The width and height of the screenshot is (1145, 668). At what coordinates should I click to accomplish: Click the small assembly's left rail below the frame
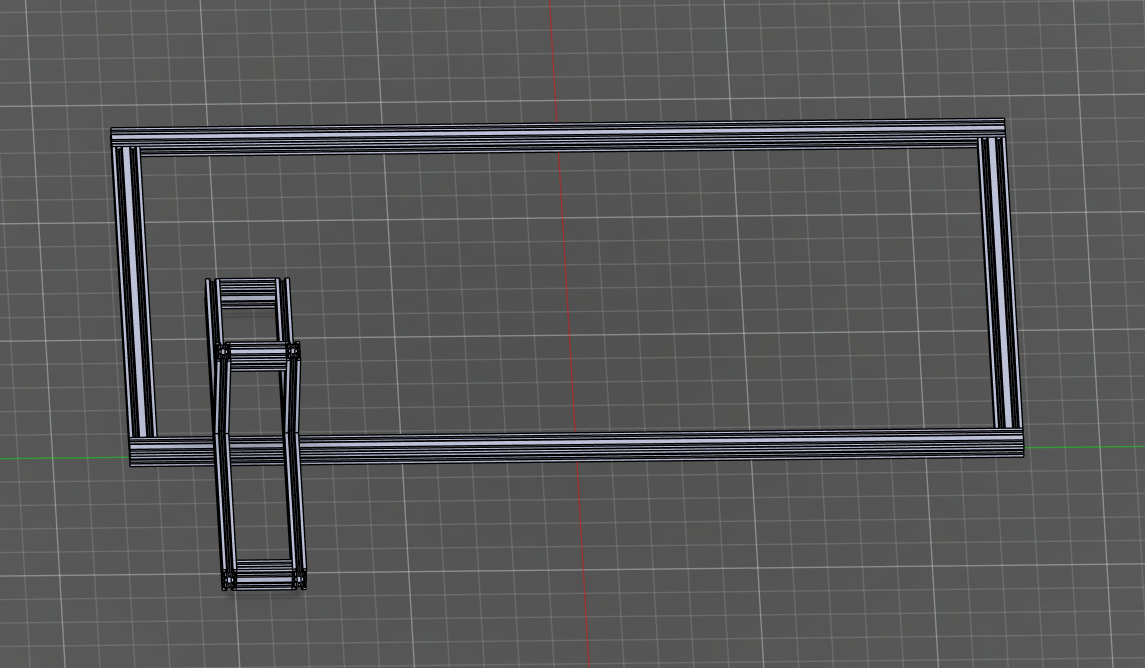point(225,510)
